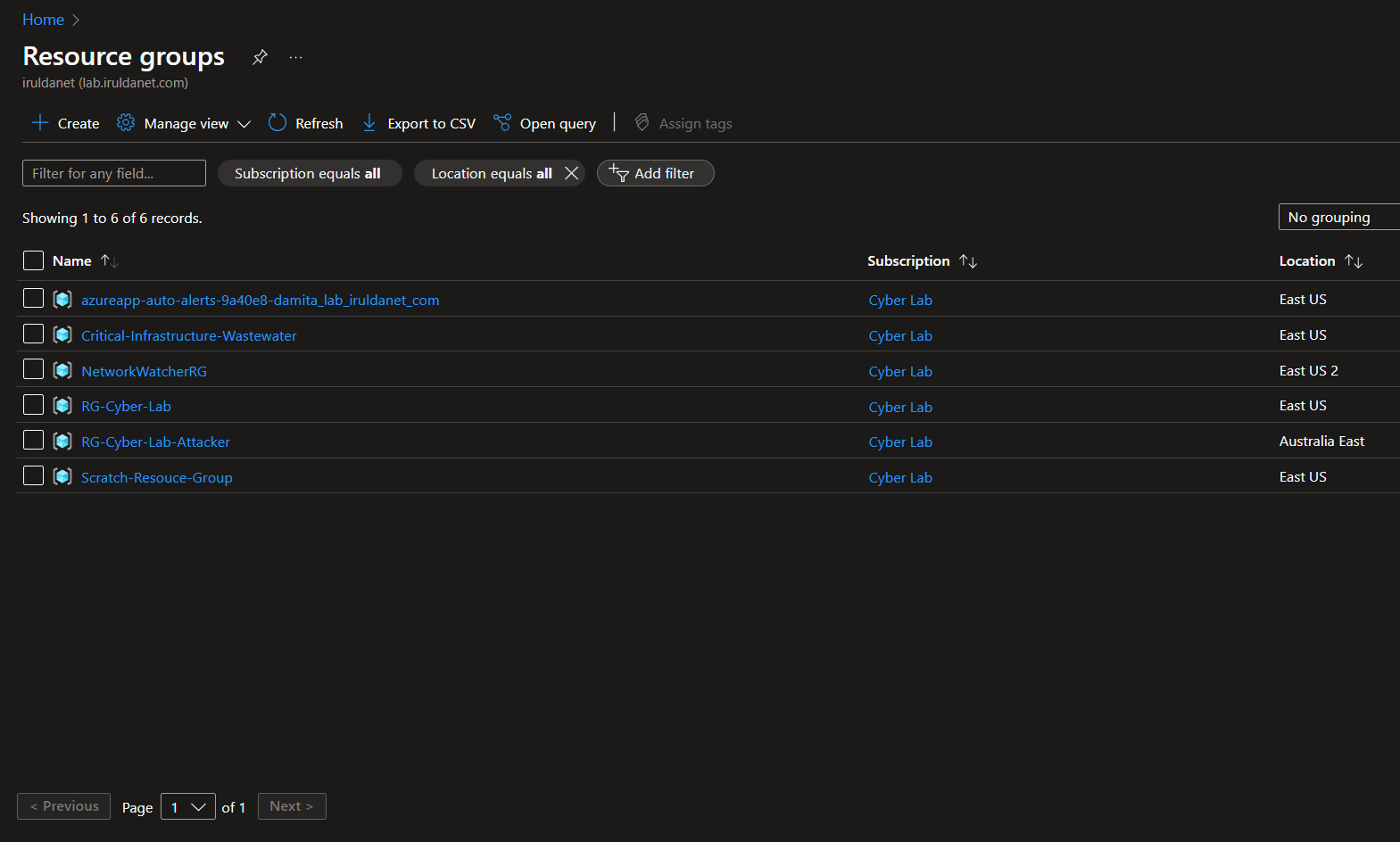Open the page number dropdown
1400x842 pixels.
(x=188, y=806)
